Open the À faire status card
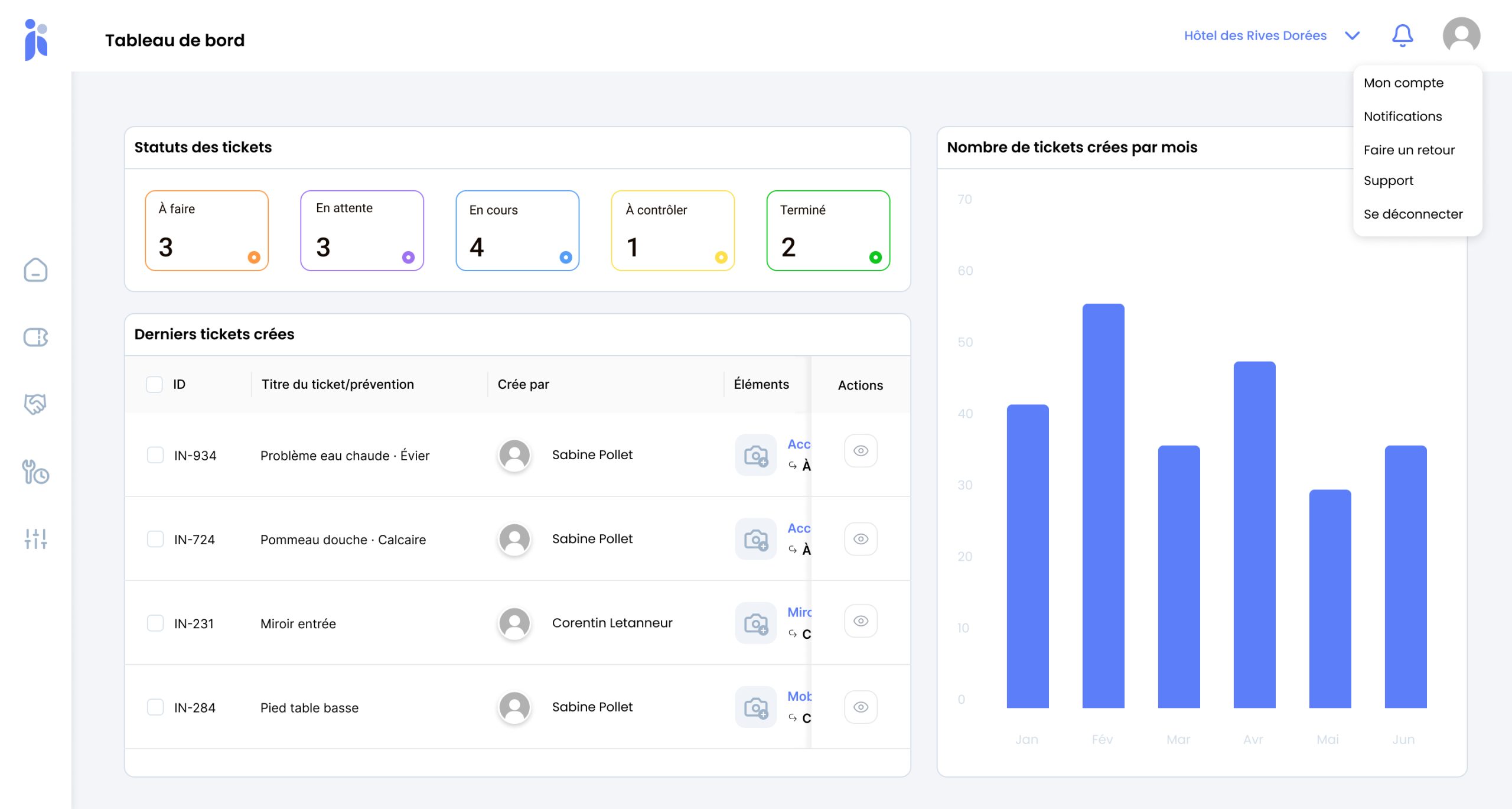Viewport: 1512px width, 809px height. coord(207,230)
